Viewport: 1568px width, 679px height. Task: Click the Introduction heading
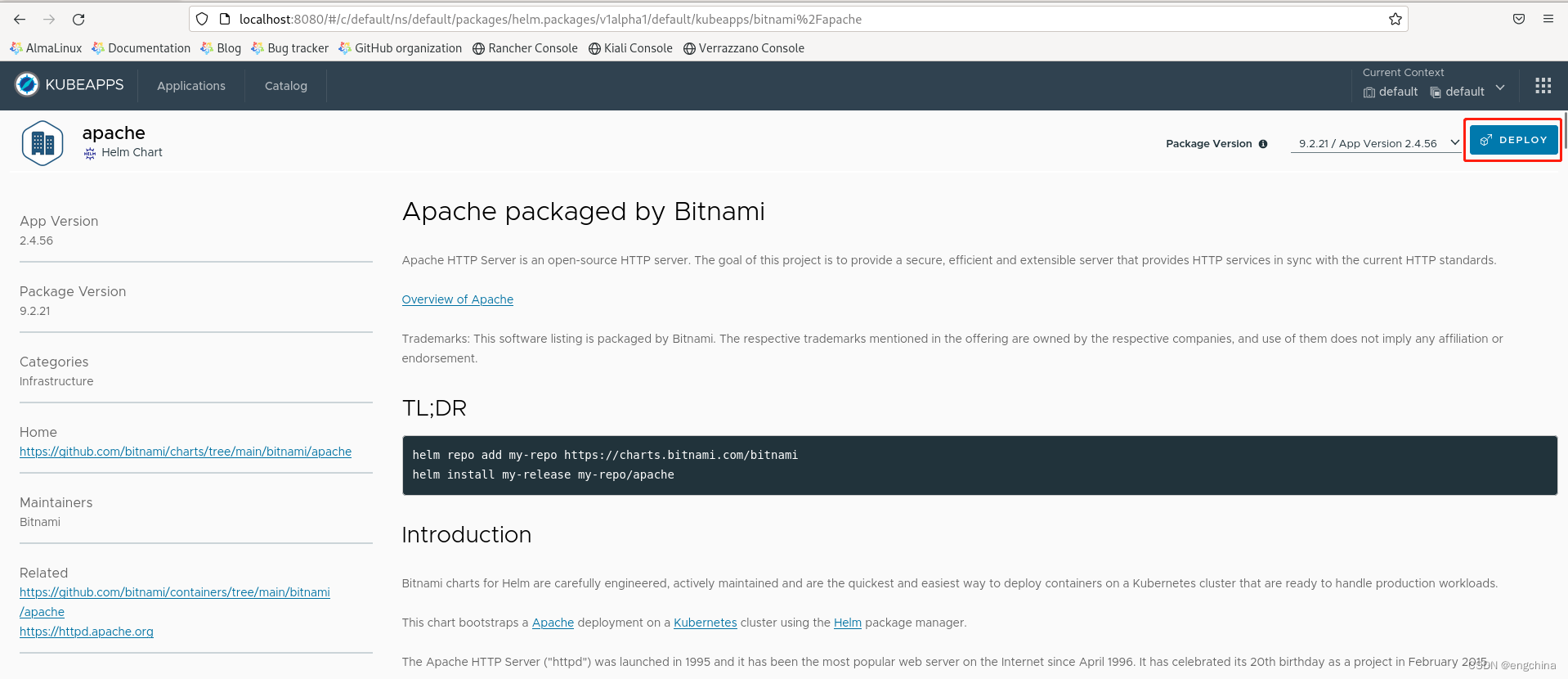[467, 535]
